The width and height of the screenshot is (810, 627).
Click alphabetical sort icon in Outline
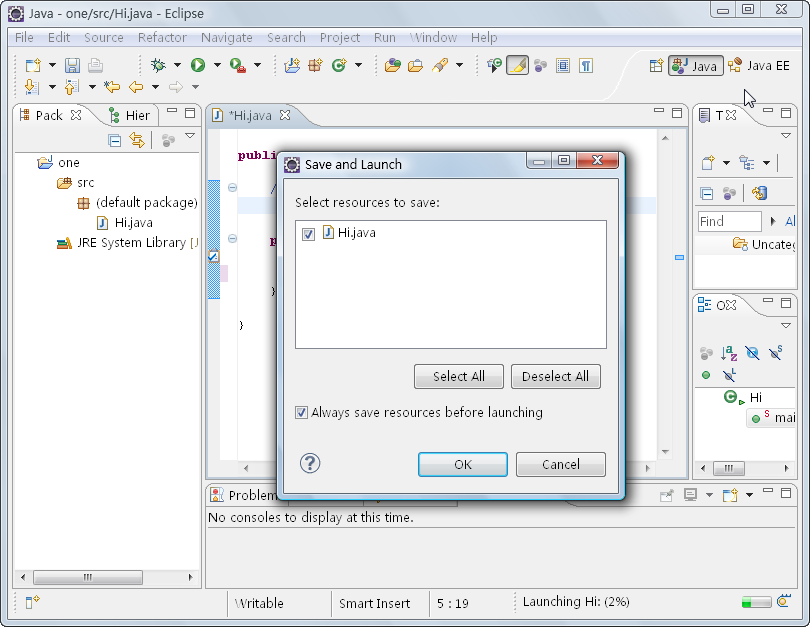pos(730,353)
